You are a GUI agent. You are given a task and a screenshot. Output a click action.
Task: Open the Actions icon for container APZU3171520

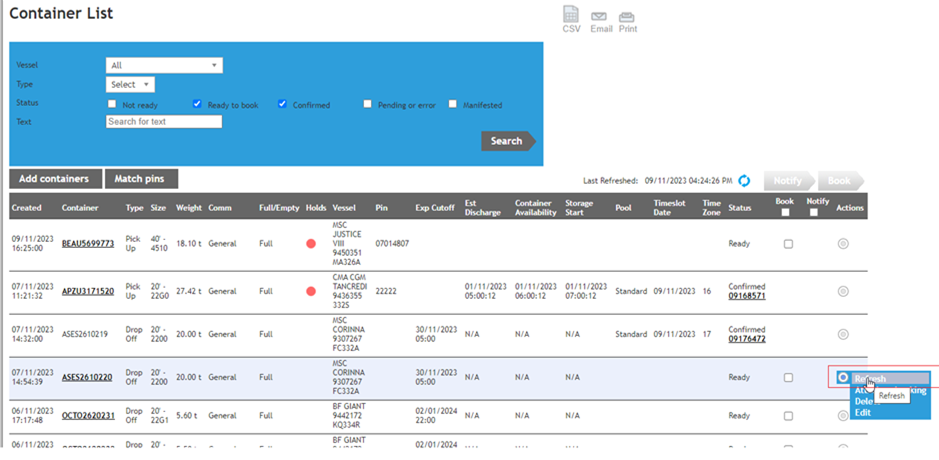pos(843,291)
